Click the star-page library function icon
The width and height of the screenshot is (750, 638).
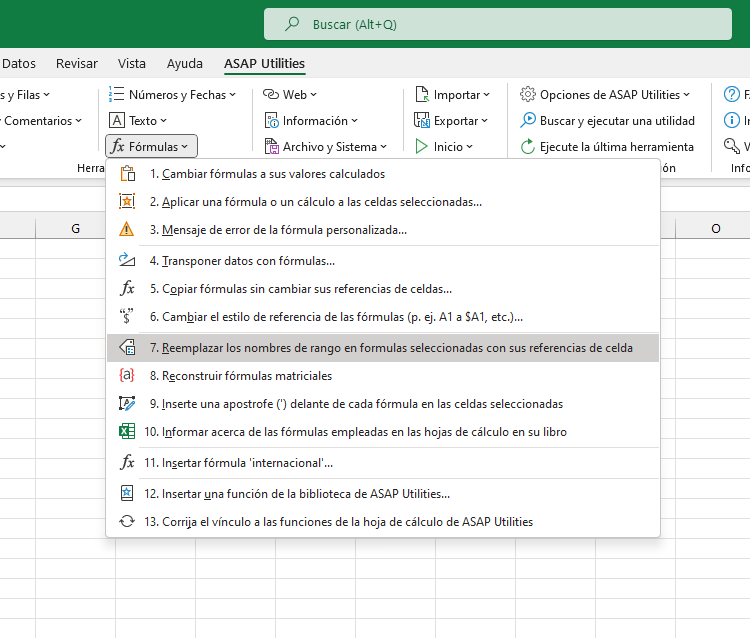click(127, 493)
